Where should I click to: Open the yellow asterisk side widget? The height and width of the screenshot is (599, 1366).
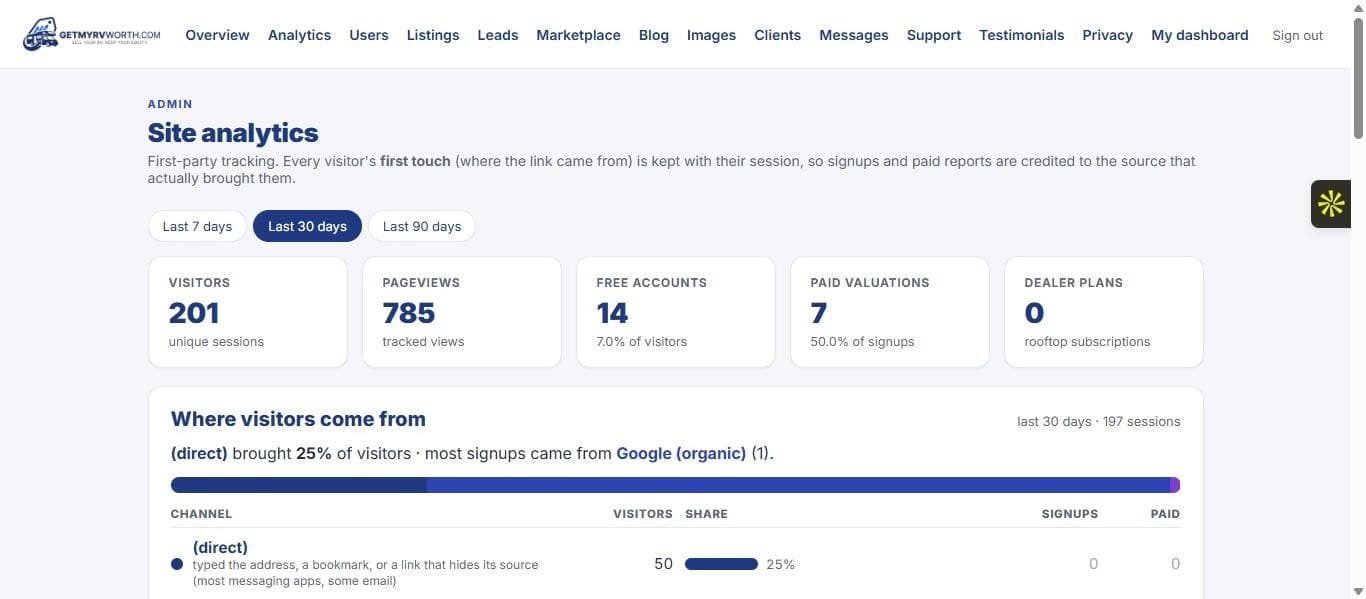(1331, 204)
